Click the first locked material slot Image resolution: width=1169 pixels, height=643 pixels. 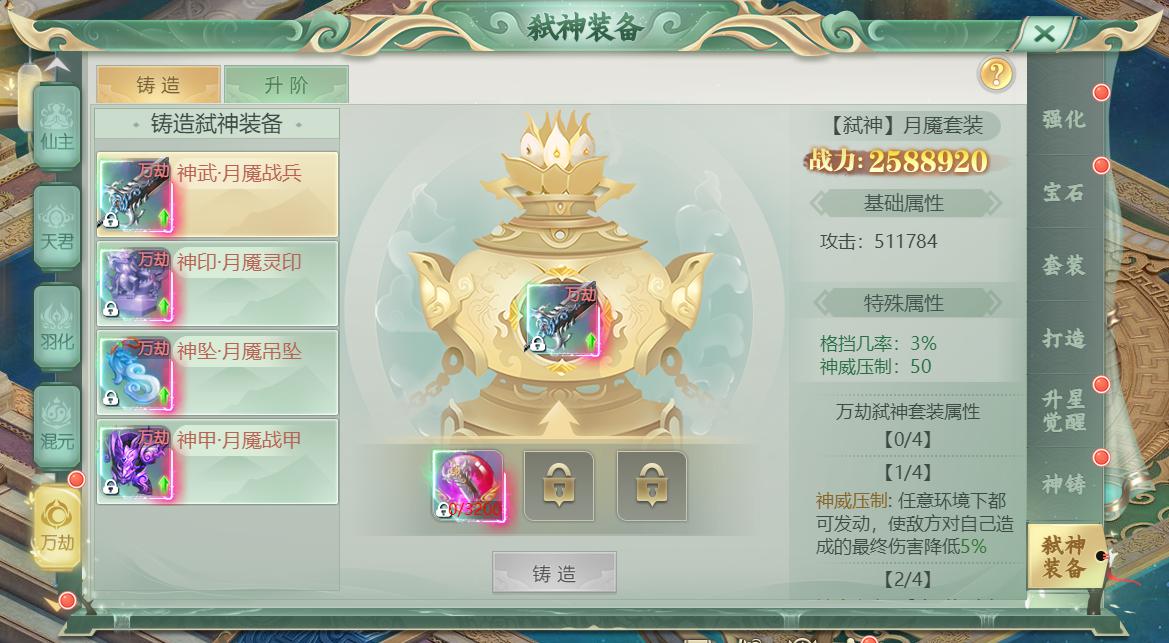559,486
